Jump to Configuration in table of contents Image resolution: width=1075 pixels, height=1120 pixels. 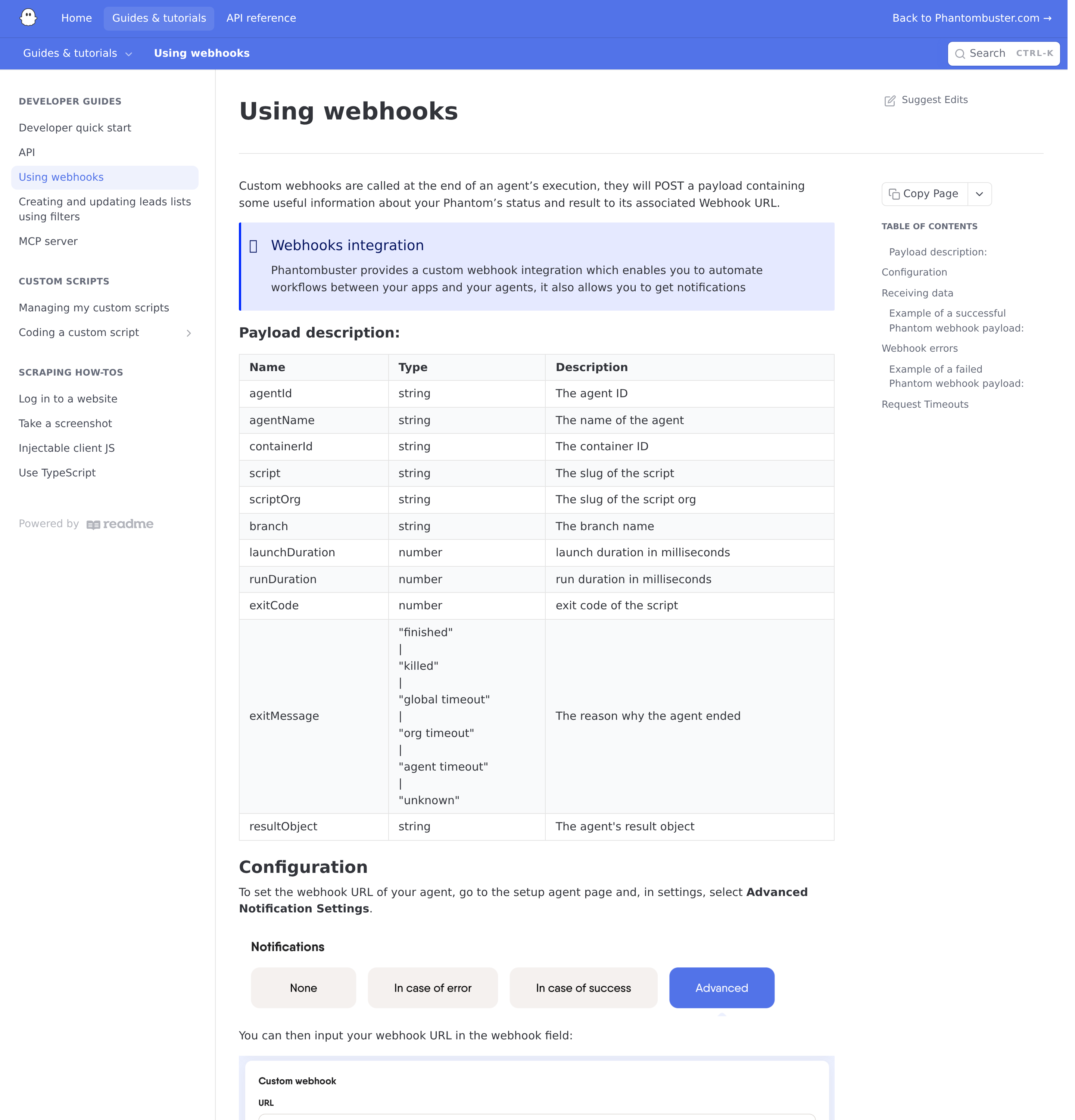pyautogui.click(x=914, y=273)
